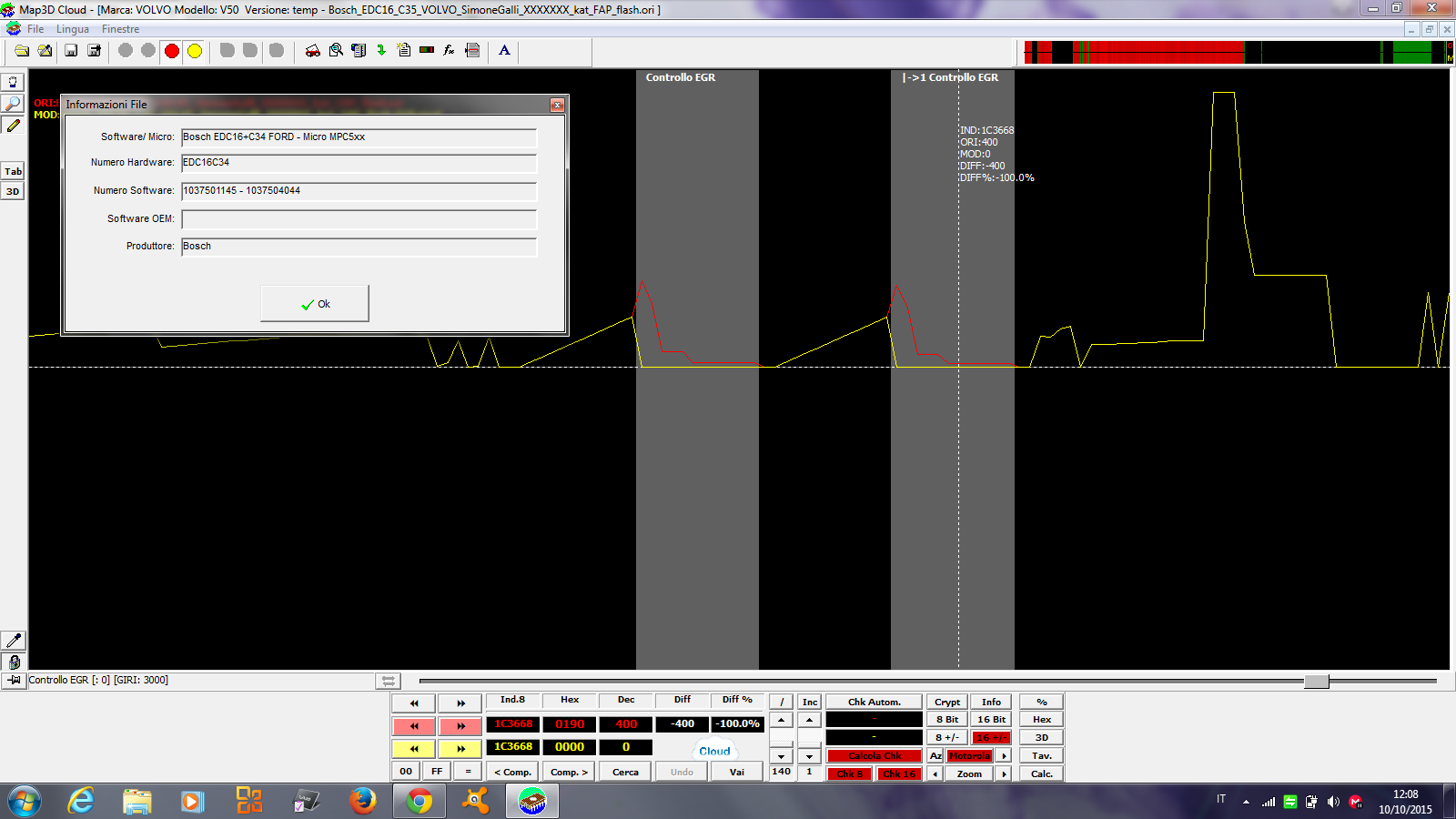
Task: Click the green down arrow toolbar icon
Action: [381, 51]
